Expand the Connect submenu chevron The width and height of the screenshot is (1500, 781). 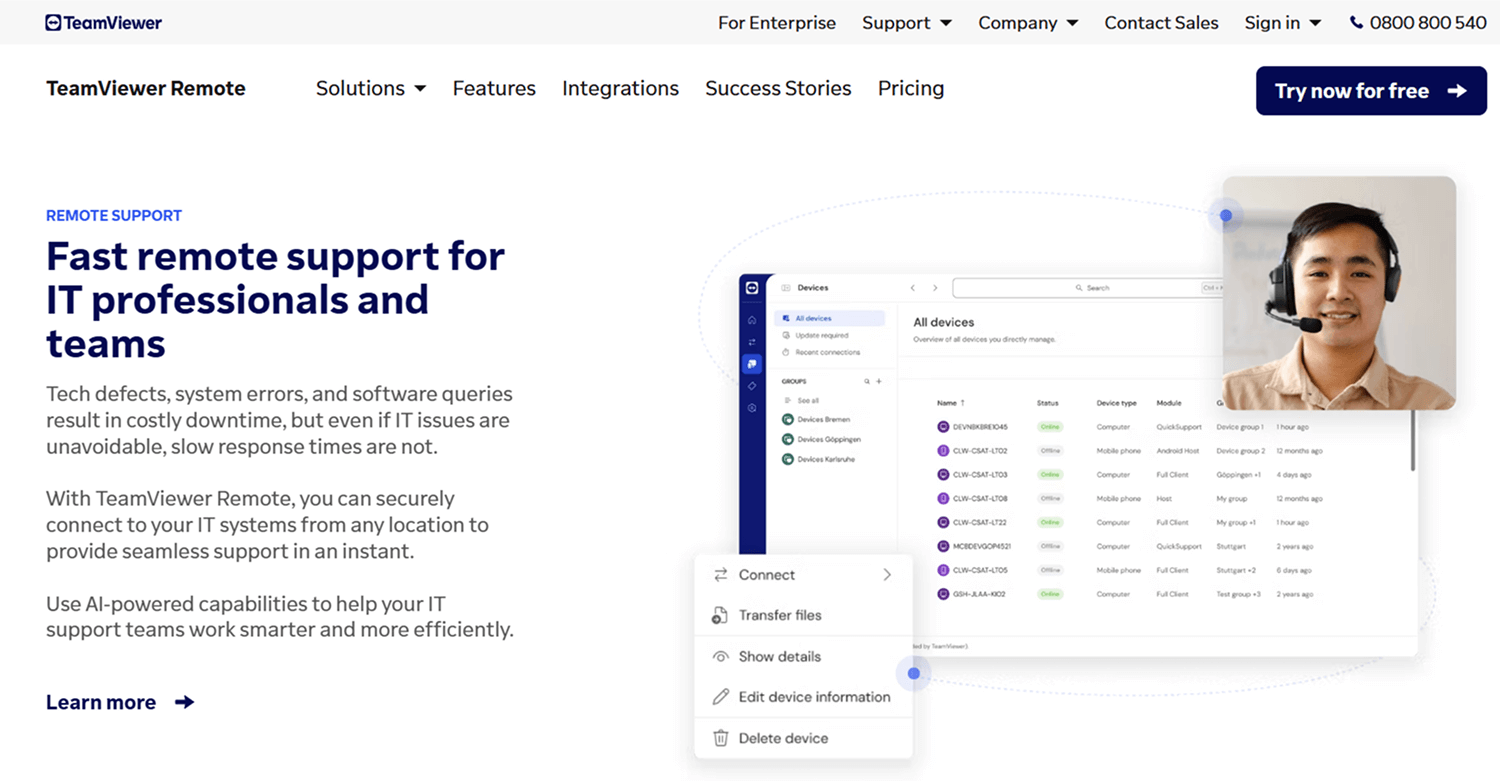(x=887, y=575)
